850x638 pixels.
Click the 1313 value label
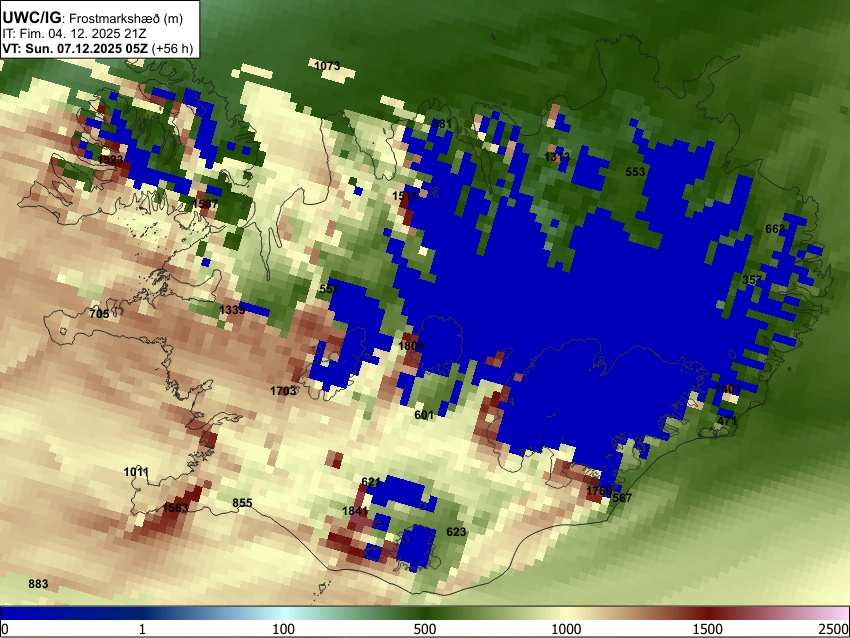[x=557, y=157]
